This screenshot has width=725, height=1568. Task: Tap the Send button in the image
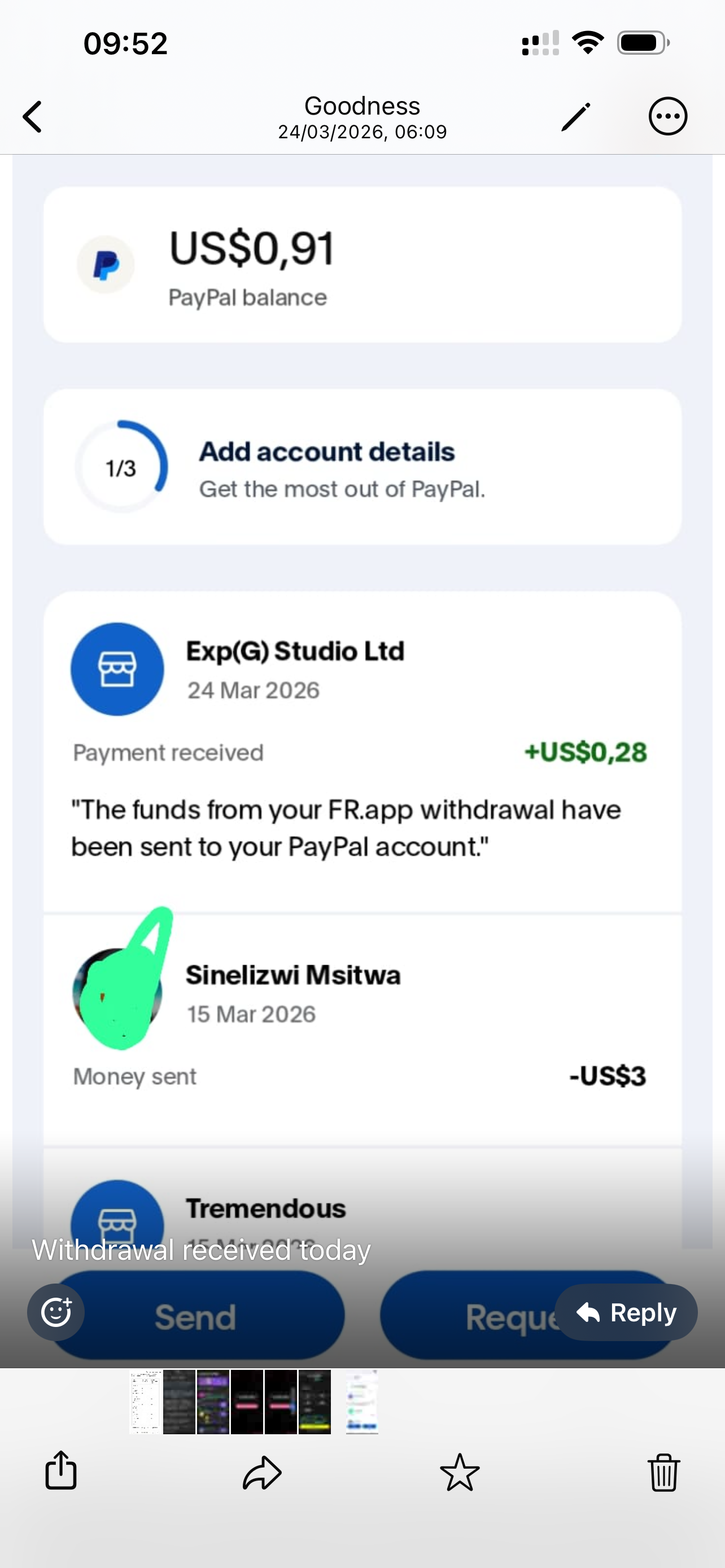coord(195,1317)
